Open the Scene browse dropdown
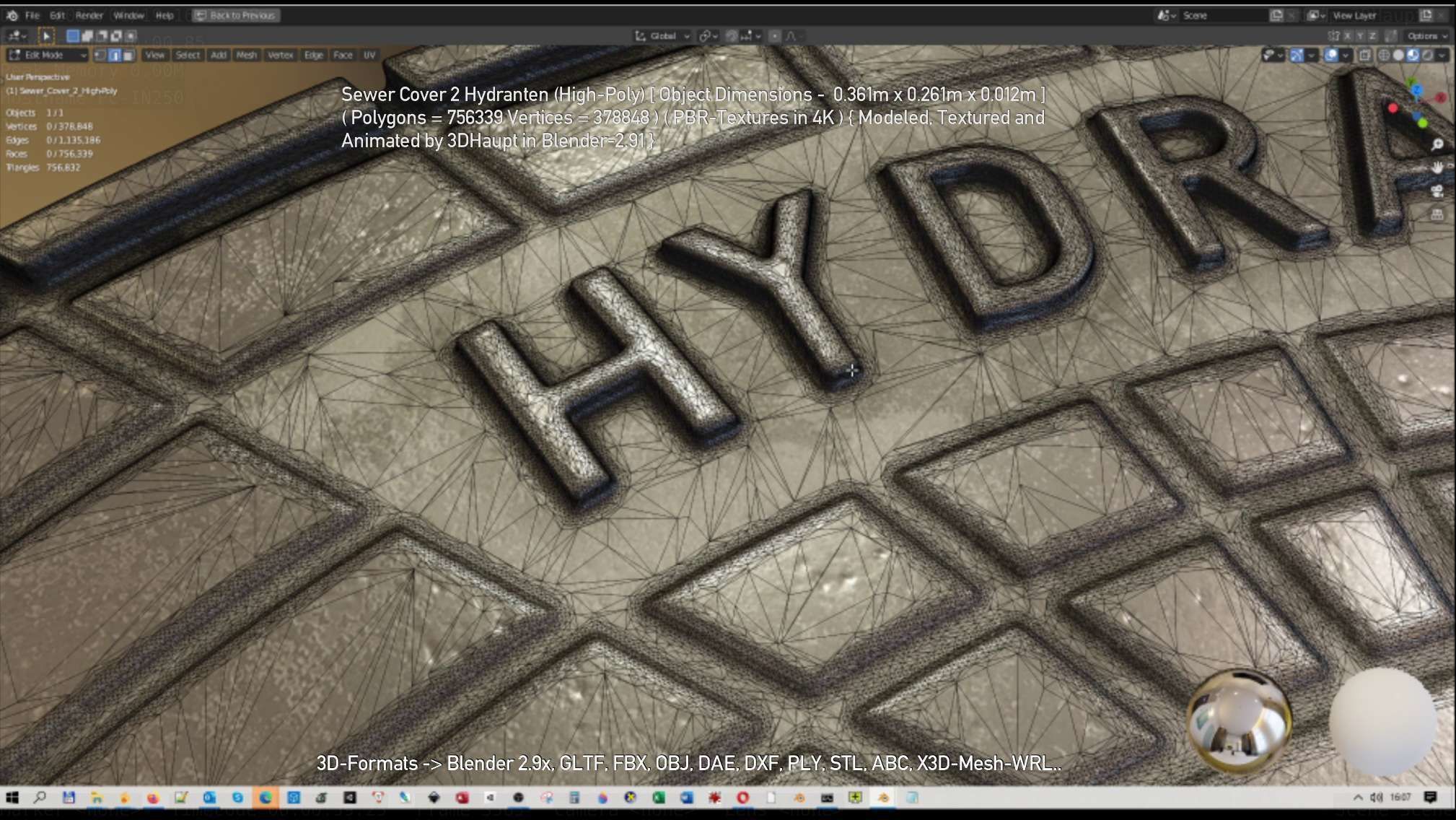Image resolution: width=1456 pixels, height=820 pixels. pyautogui.click(x=1167, y=15)
